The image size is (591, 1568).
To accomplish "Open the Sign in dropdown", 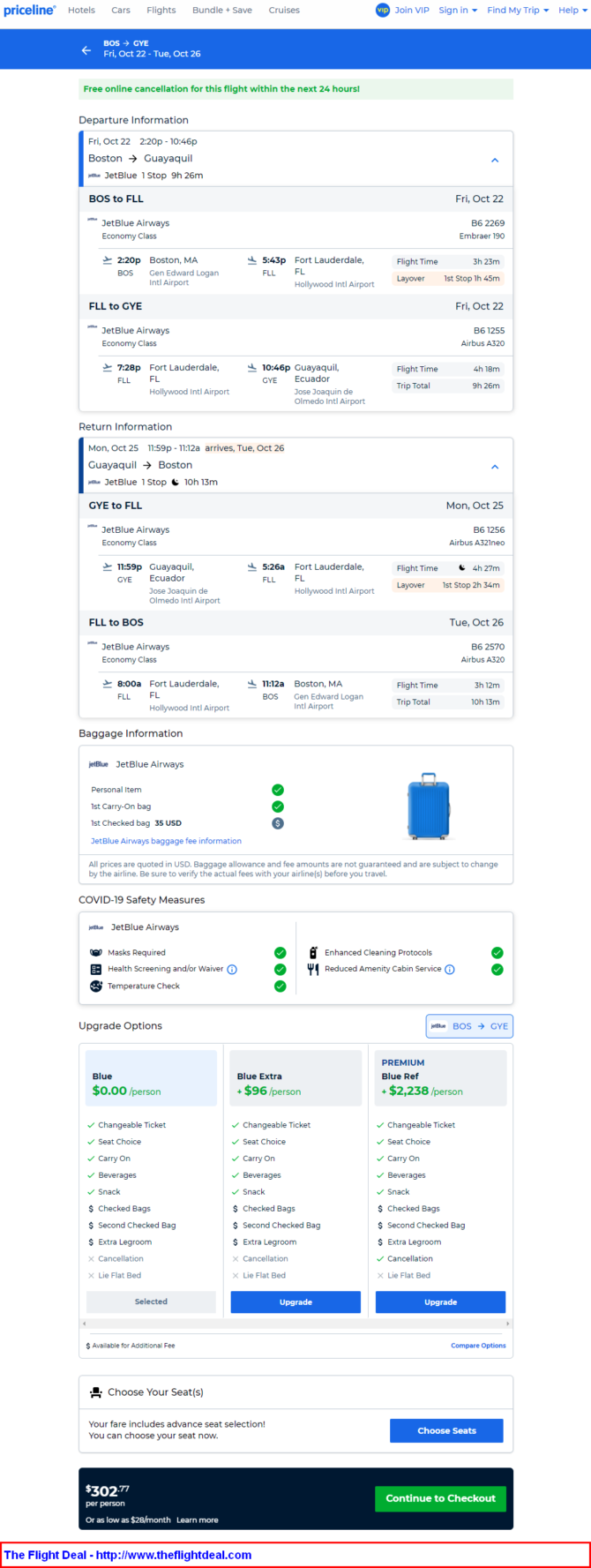I will coord(458,11).
